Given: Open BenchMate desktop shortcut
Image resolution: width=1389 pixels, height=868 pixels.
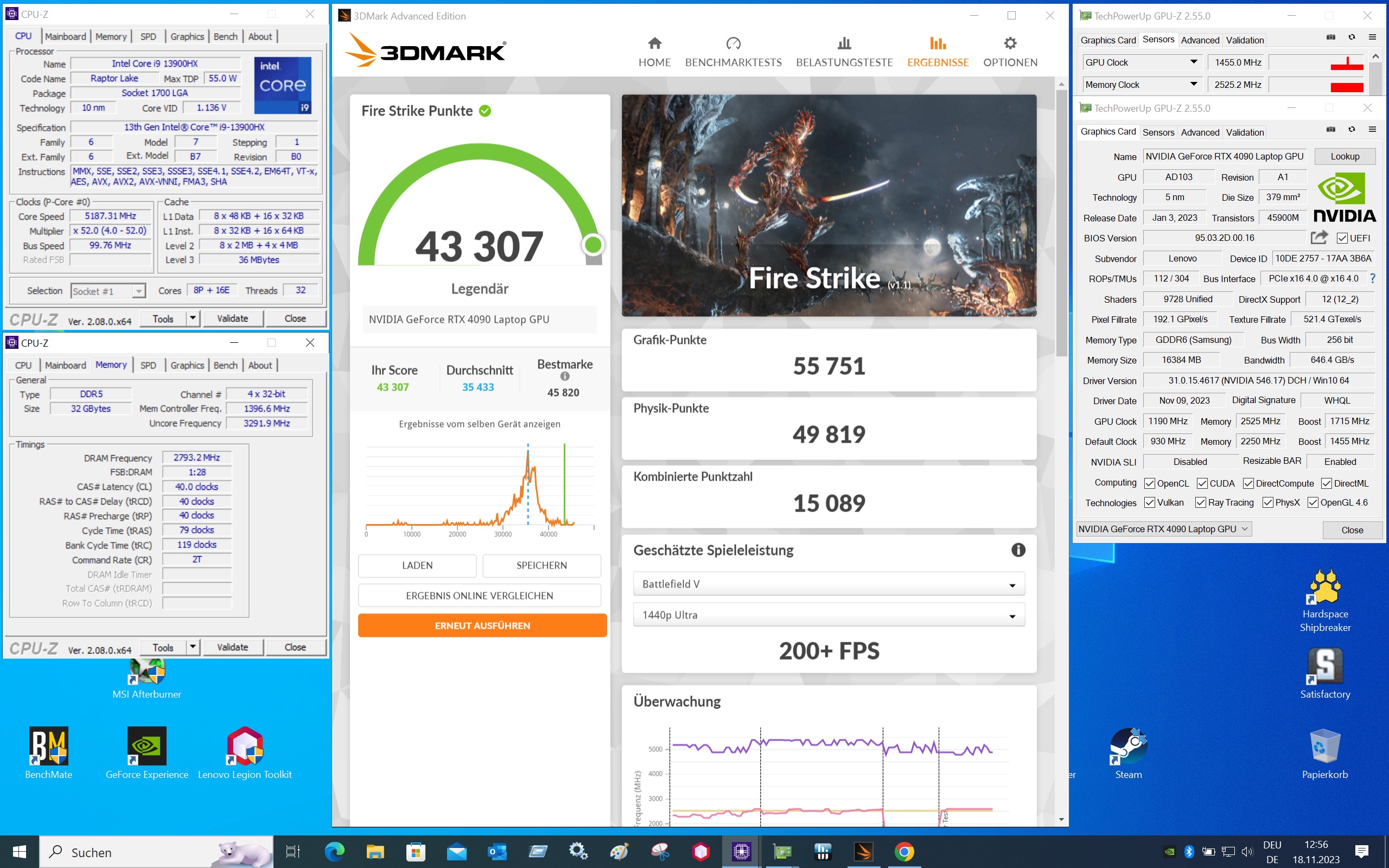Looking at the screenshot, I should click(x=49, y=752).
